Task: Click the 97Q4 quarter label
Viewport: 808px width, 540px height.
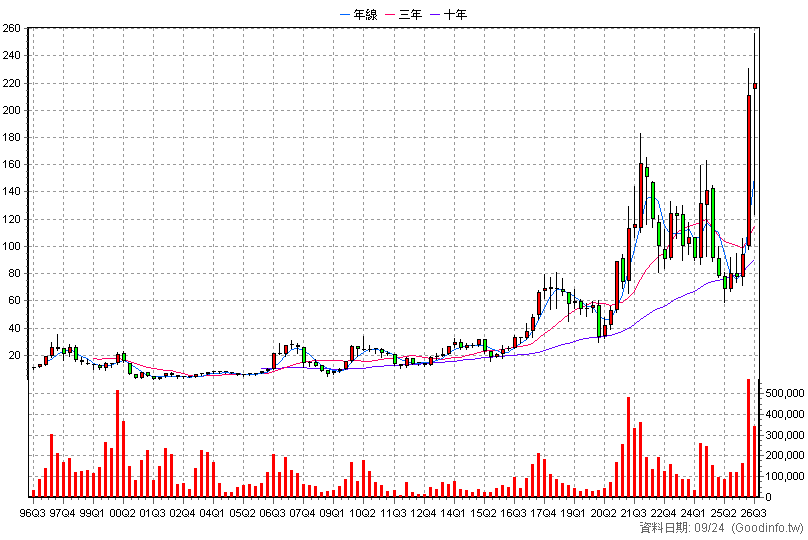Action: coord(62,514)
